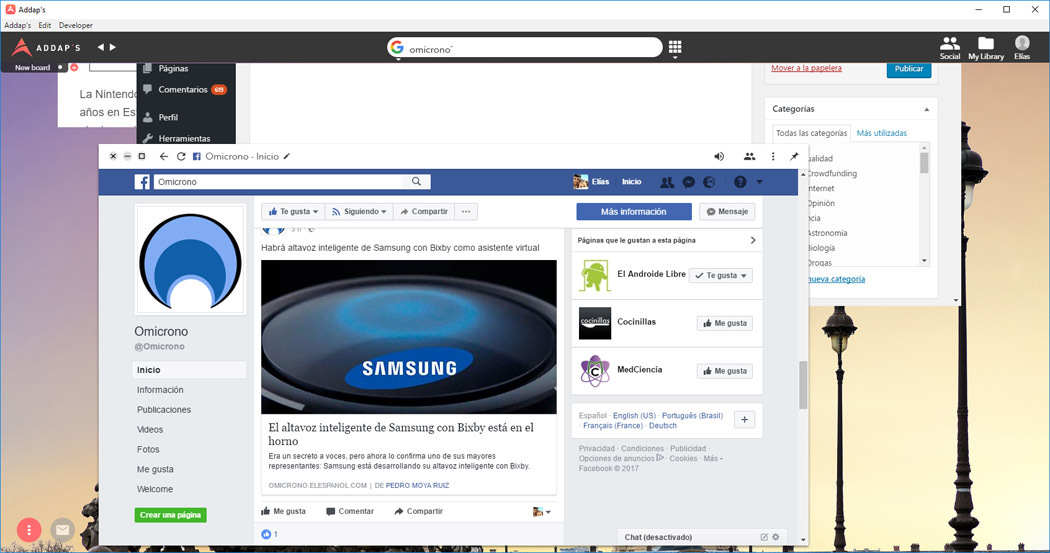The width and height of the screenshot is (1050, 553).
Task: Click the Mensaje button
Action: tap(727, 212)
